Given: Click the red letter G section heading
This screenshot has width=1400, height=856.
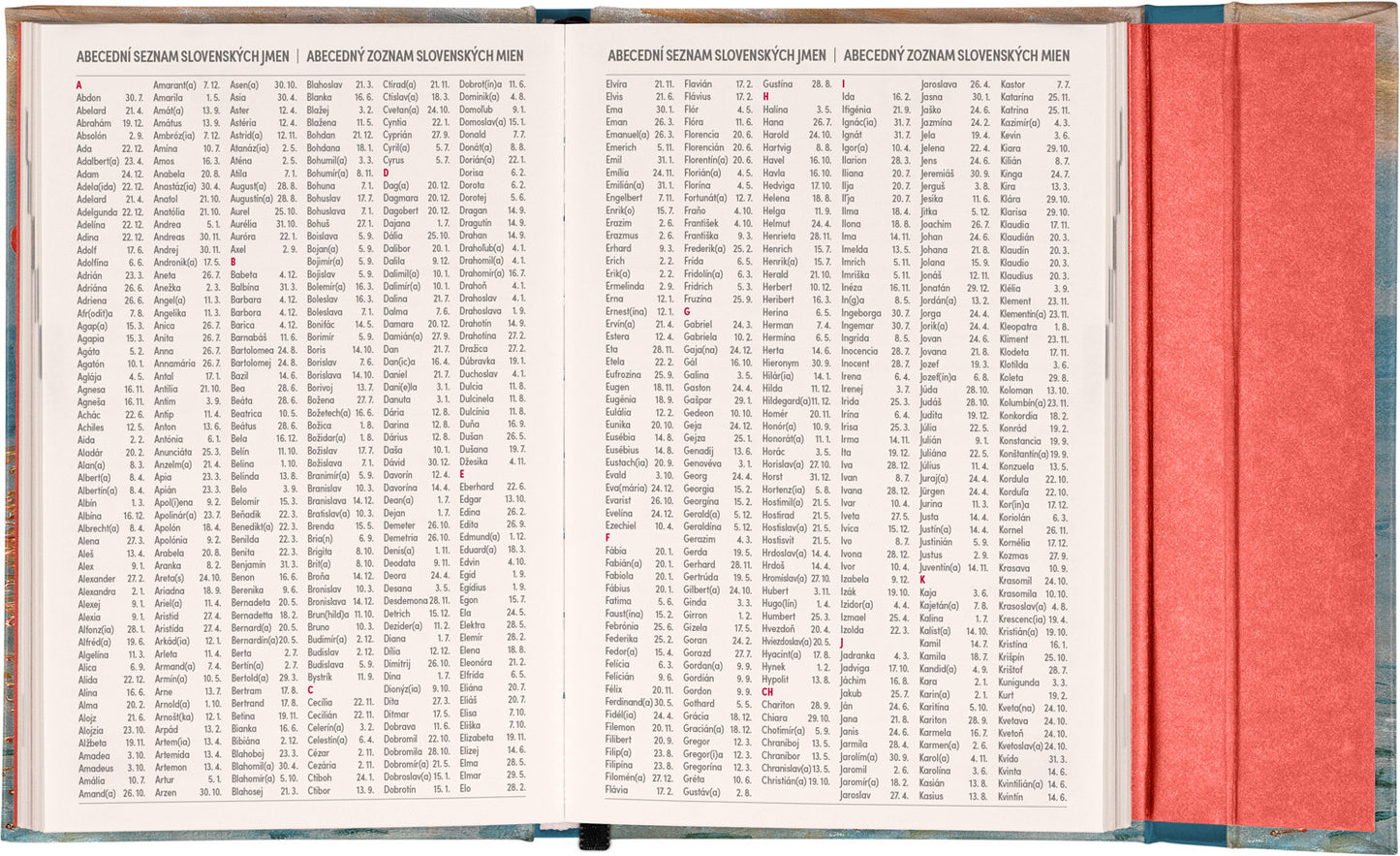Looking at the screenshot, I should point(687,312).
